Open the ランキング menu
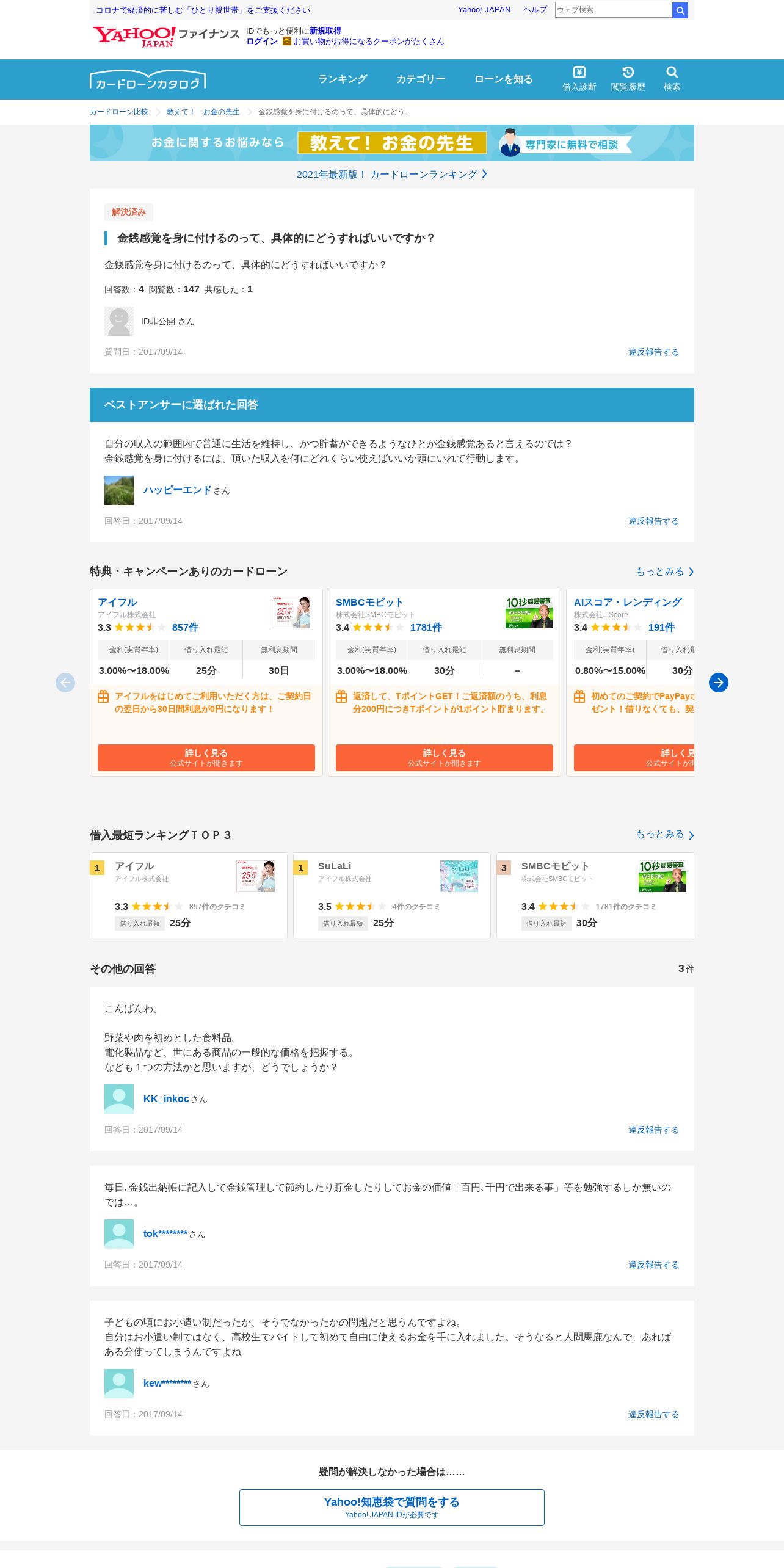This screenshot has height=1568, width=784. click(x=343, y=79)
